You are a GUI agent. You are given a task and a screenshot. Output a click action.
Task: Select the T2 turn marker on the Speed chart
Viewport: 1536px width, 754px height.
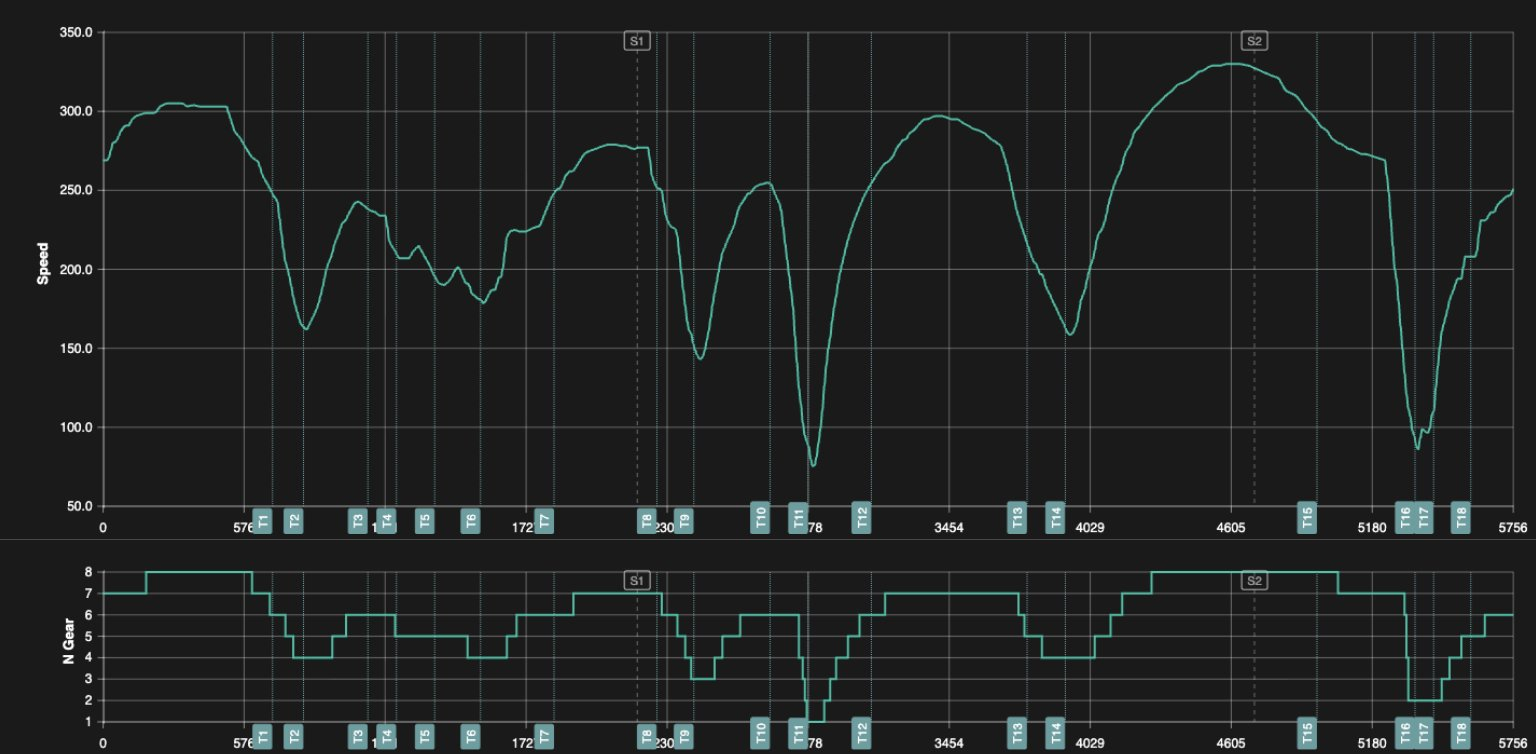[293, 520]
